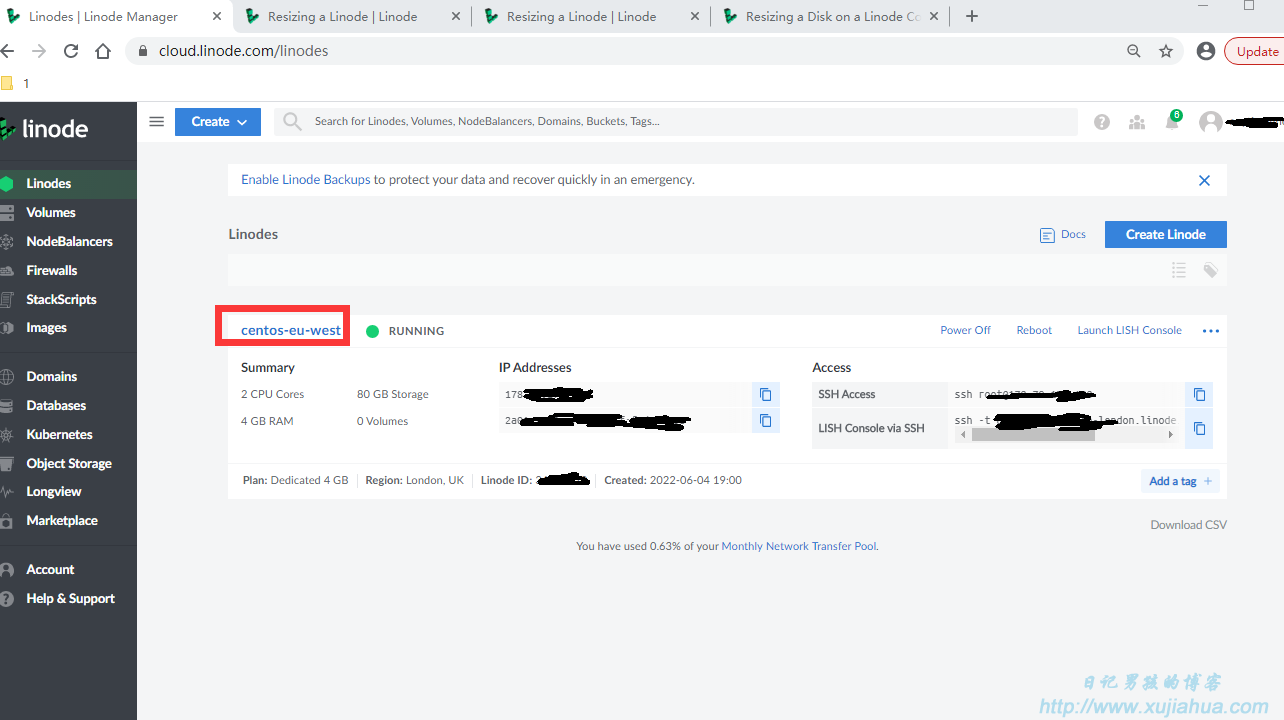Click the search Linodes field
This screenshot has height=720, width=1284.
[676, 122]
